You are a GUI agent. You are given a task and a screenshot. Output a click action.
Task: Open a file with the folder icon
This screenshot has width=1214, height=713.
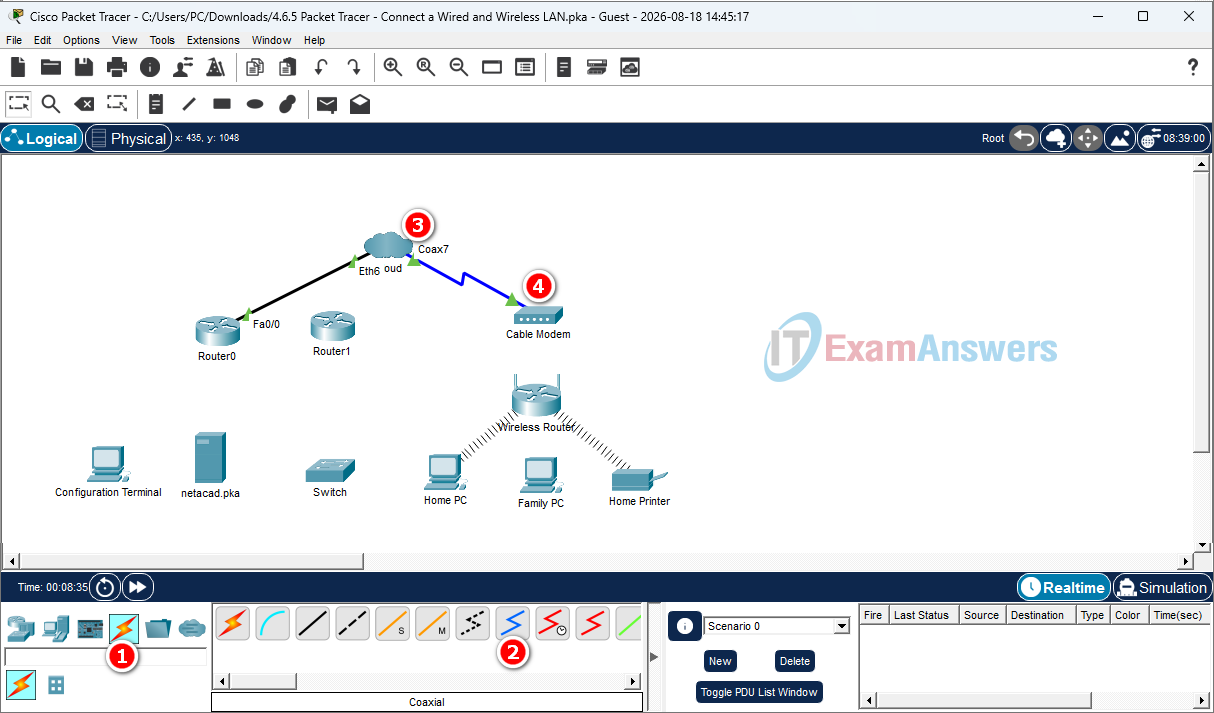[x=51, y=67]
